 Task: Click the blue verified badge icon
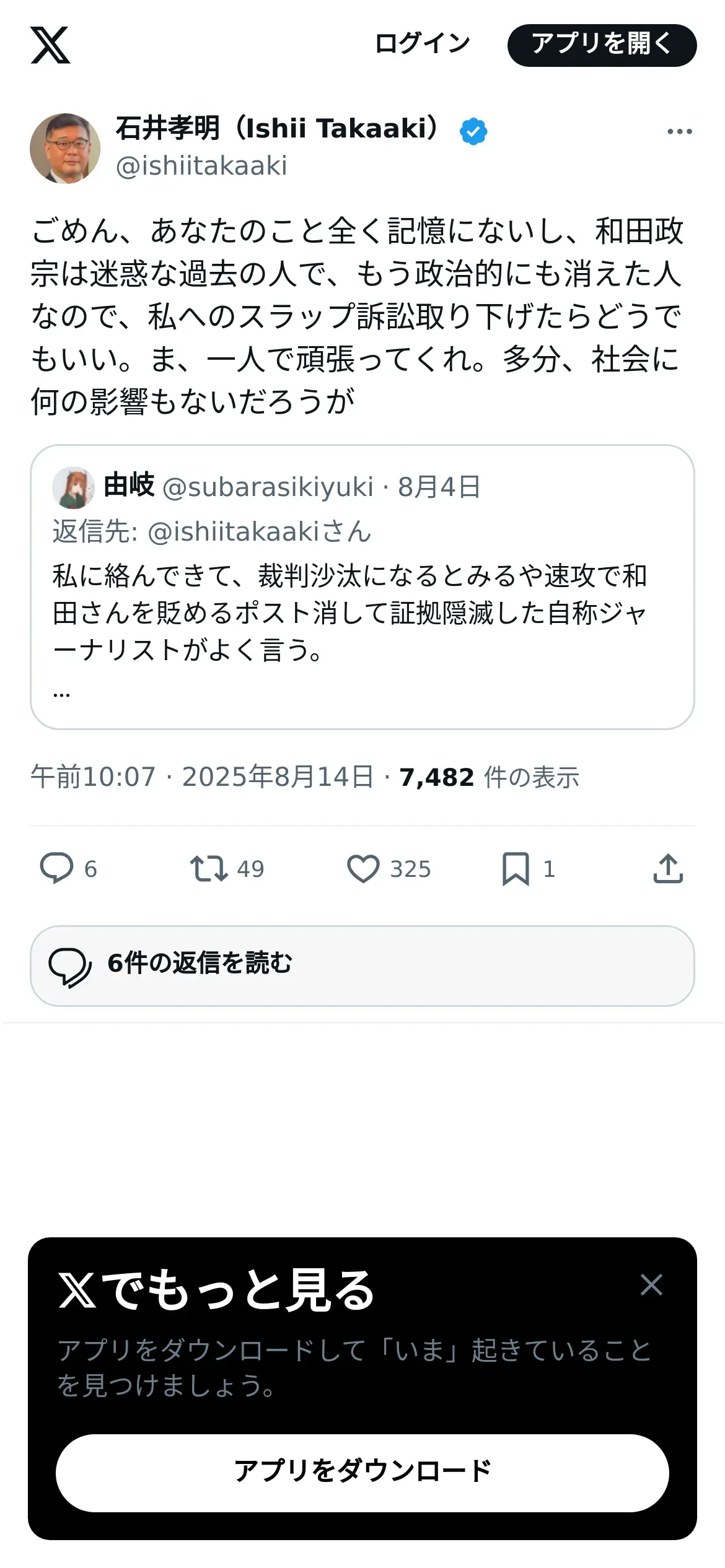pos(473,131)
